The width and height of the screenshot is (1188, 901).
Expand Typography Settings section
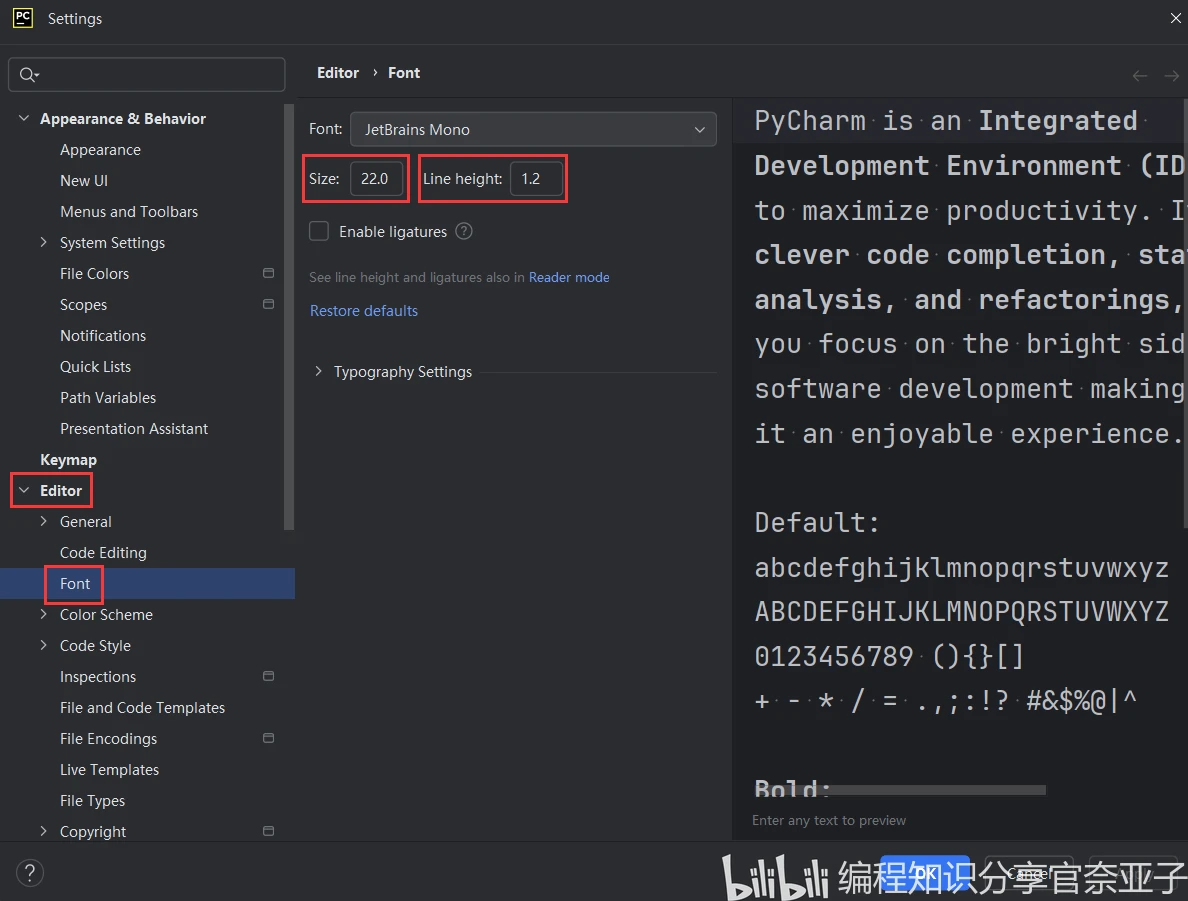[319, 371]
